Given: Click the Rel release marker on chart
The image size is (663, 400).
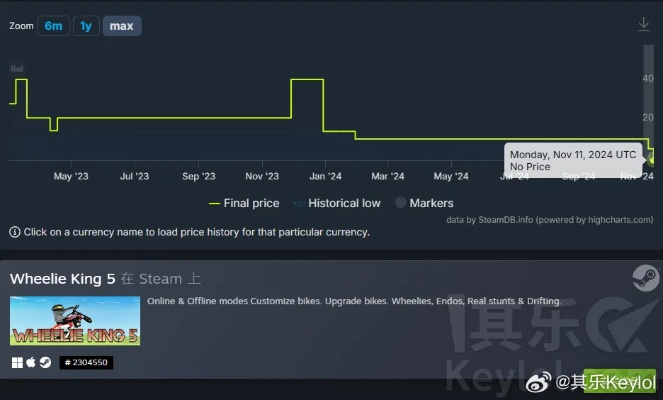Looking at the screenshot, I should coord(17,69).
